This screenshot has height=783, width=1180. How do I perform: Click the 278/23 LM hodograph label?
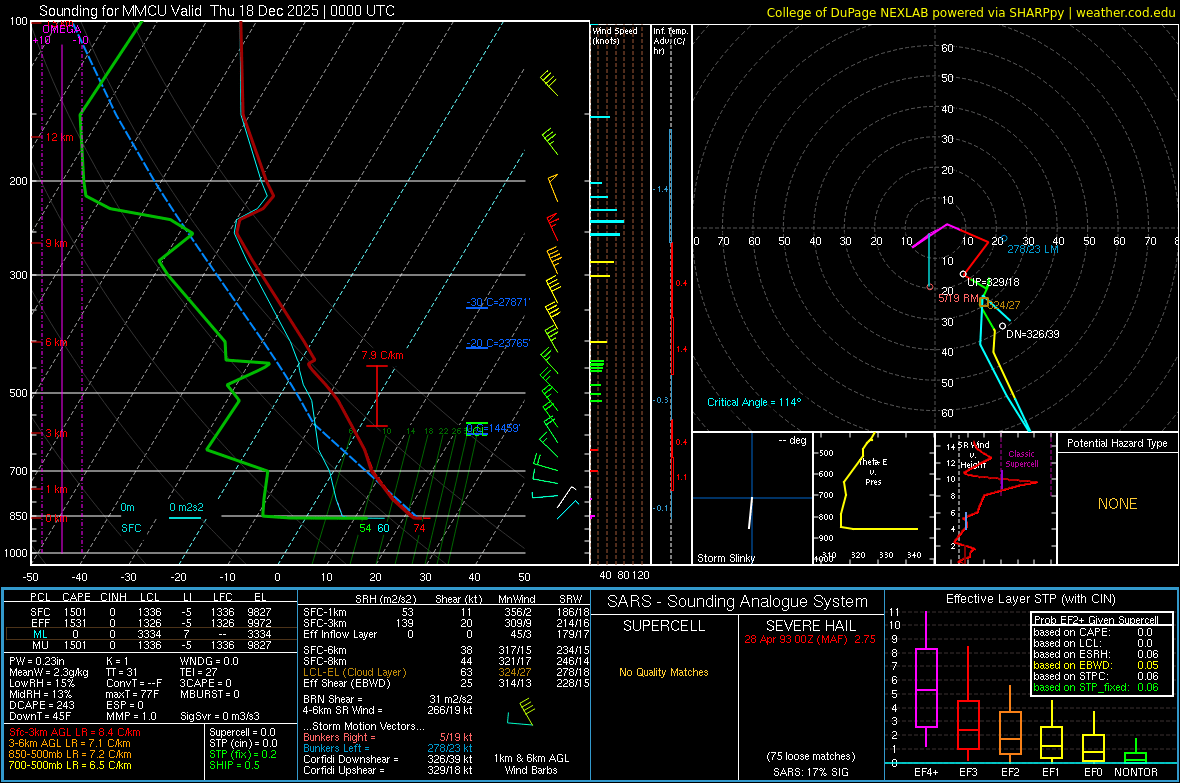pos(1032,249)
